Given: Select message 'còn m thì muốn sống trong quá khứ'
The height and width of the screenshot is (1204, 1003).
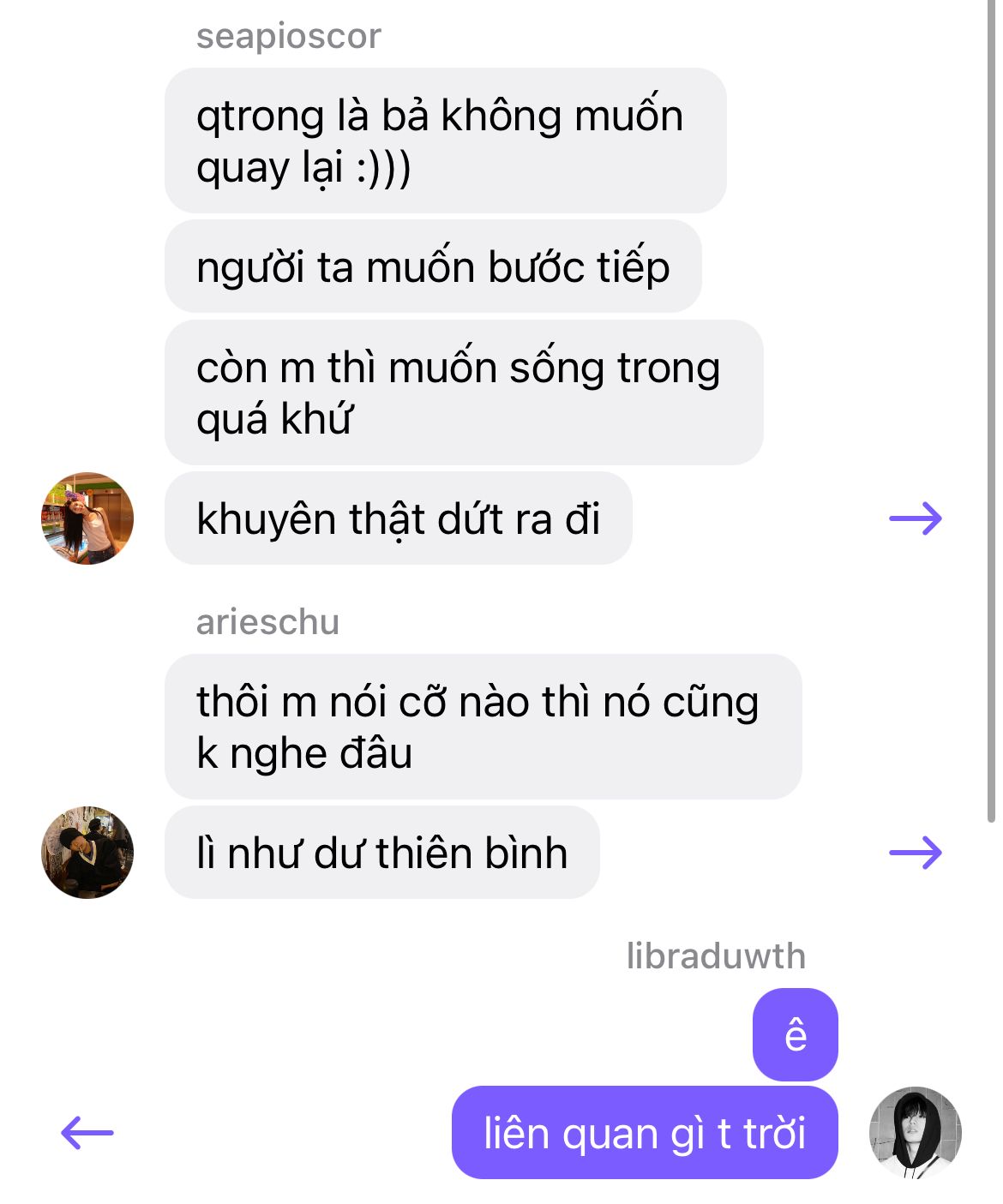Looking at the screenshot, I should click(464, 392).
